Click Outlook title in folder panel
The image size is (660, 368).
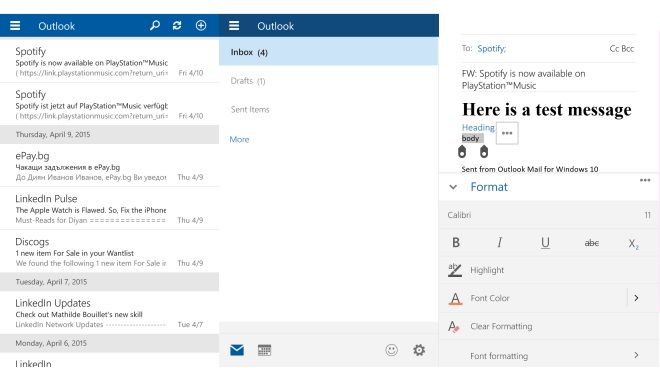276,26
